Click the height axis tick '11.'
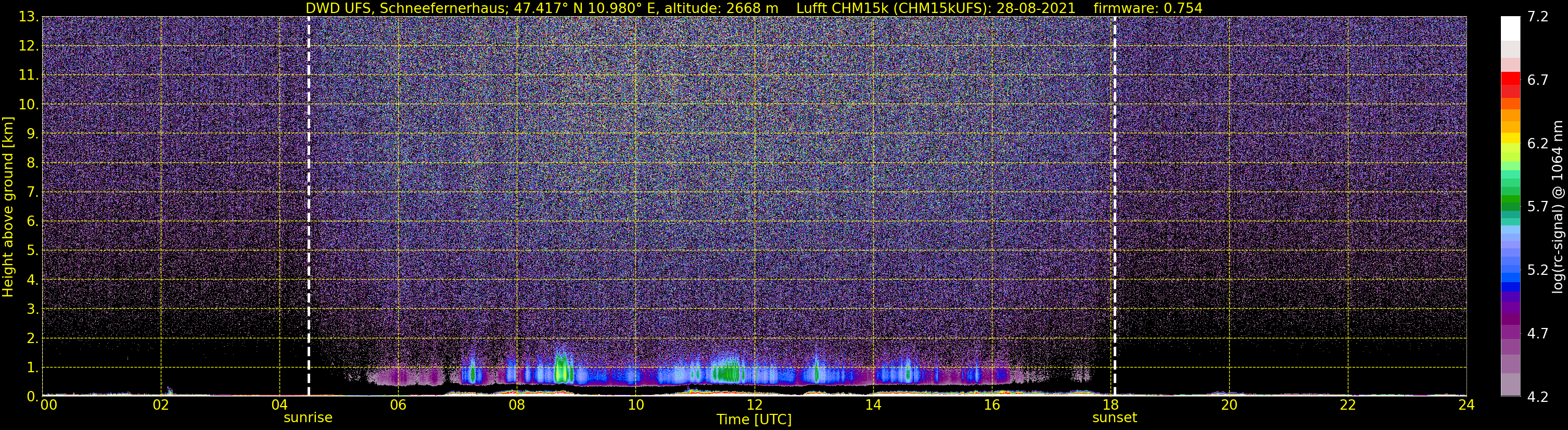The height and width of the screenshot is (430, 1568). (x=29, y=75)
